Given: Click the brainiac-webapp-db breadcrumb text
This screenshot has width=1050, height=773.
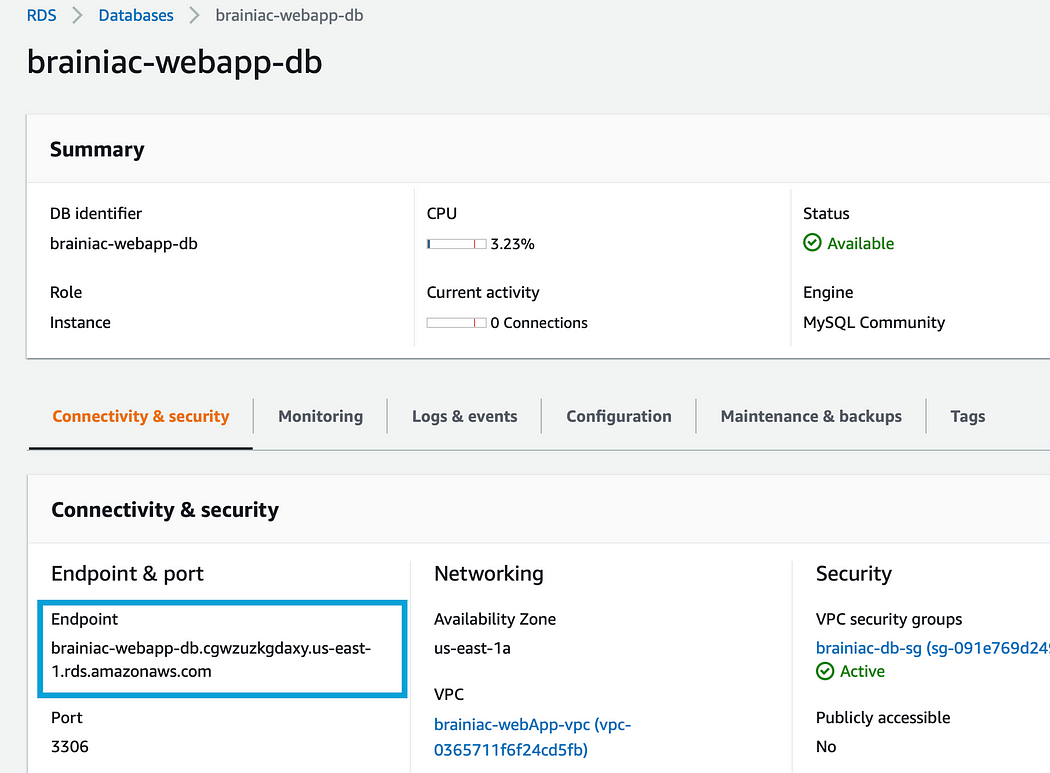Looking at the screenshot, I should coord(289,15).
